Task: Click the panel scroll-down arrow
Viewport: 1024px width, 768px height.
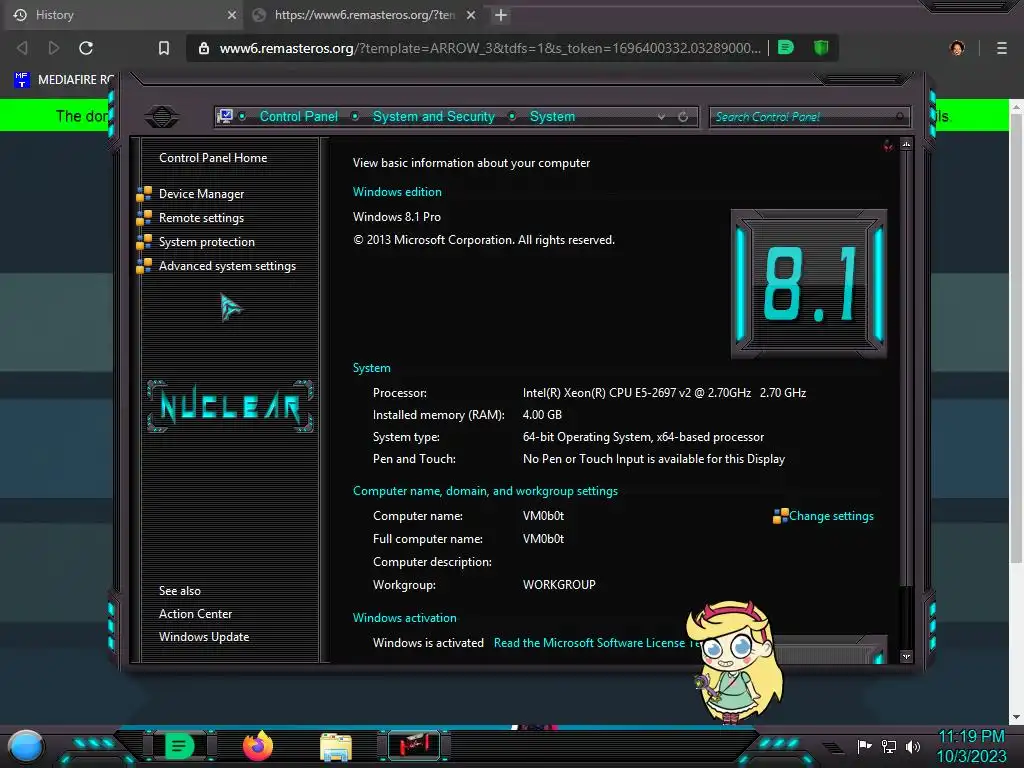Action: coord(906,656)
